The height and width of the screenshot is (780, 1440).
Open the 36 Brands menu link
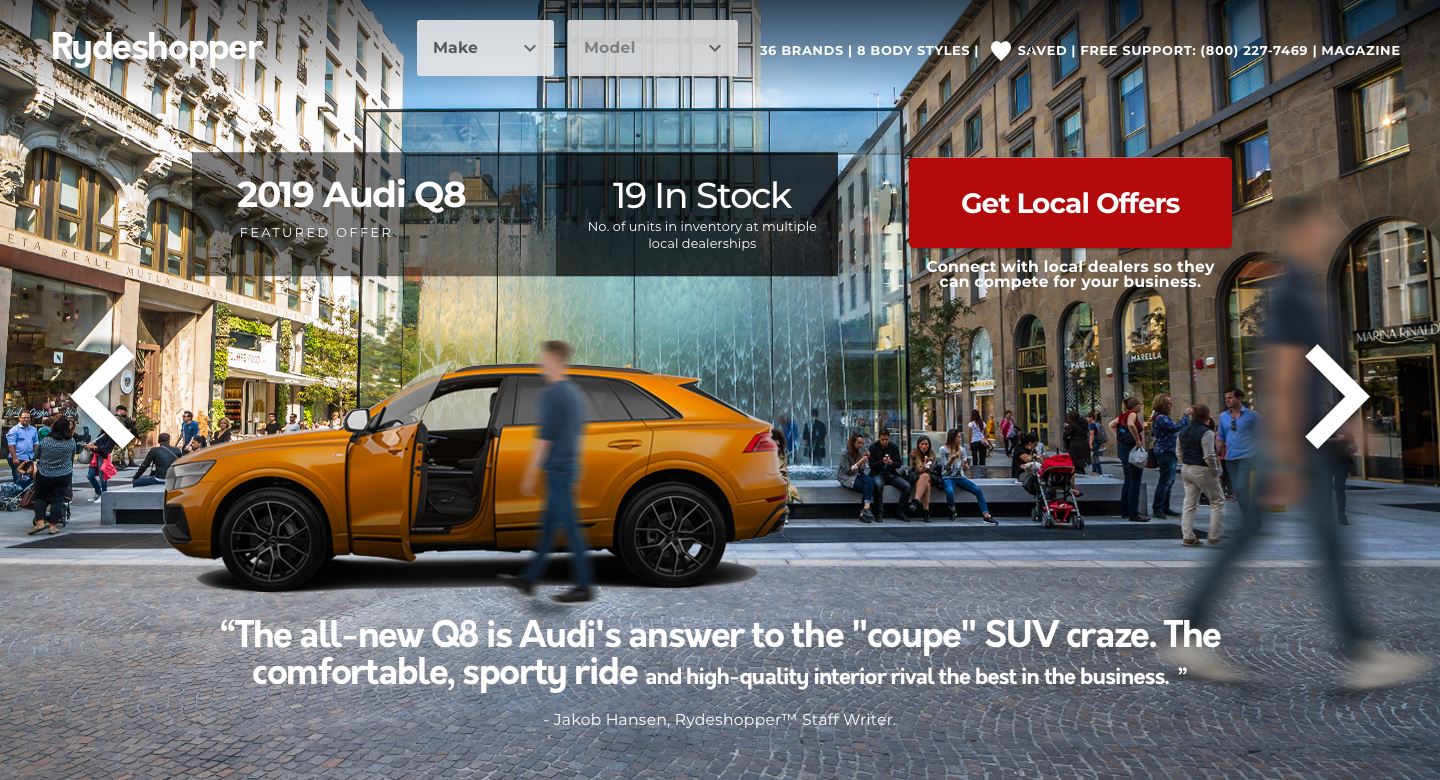tap(801, 51)
